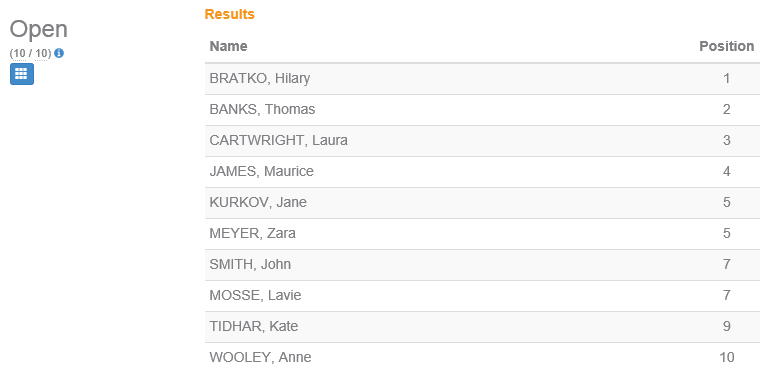The height and width of the screenshot is (380, 768).
Task: Select the SMITH, John row
Action: tap(482, 265)
